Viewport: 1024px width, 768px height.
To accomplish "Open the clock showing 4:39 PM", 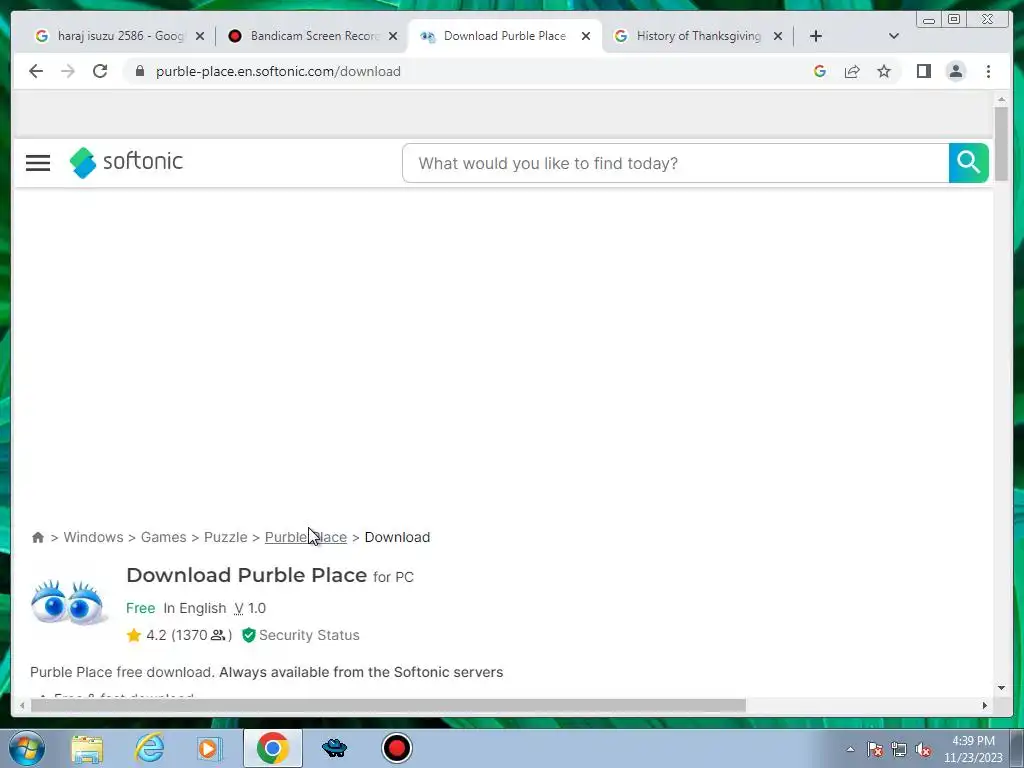I will tap(973, 748).
